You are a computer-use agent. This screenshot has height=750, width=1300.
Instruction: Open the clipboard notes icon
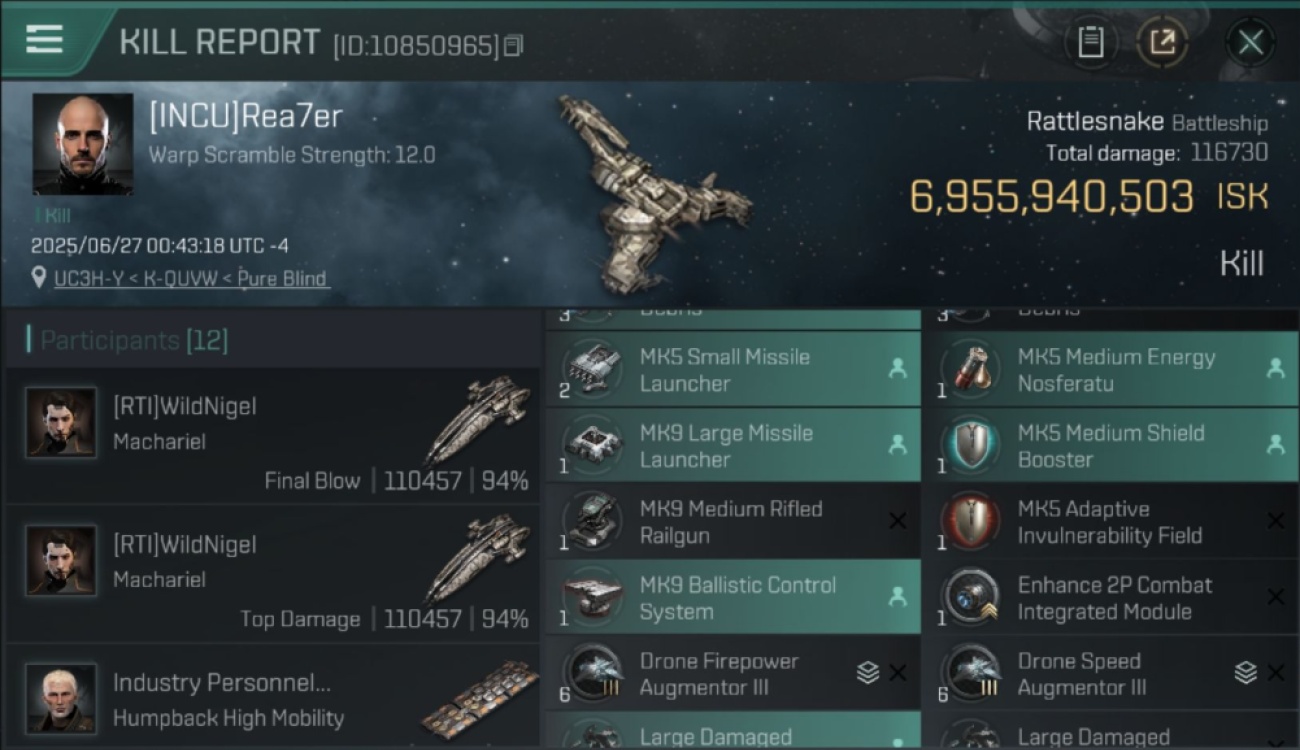1090,43
